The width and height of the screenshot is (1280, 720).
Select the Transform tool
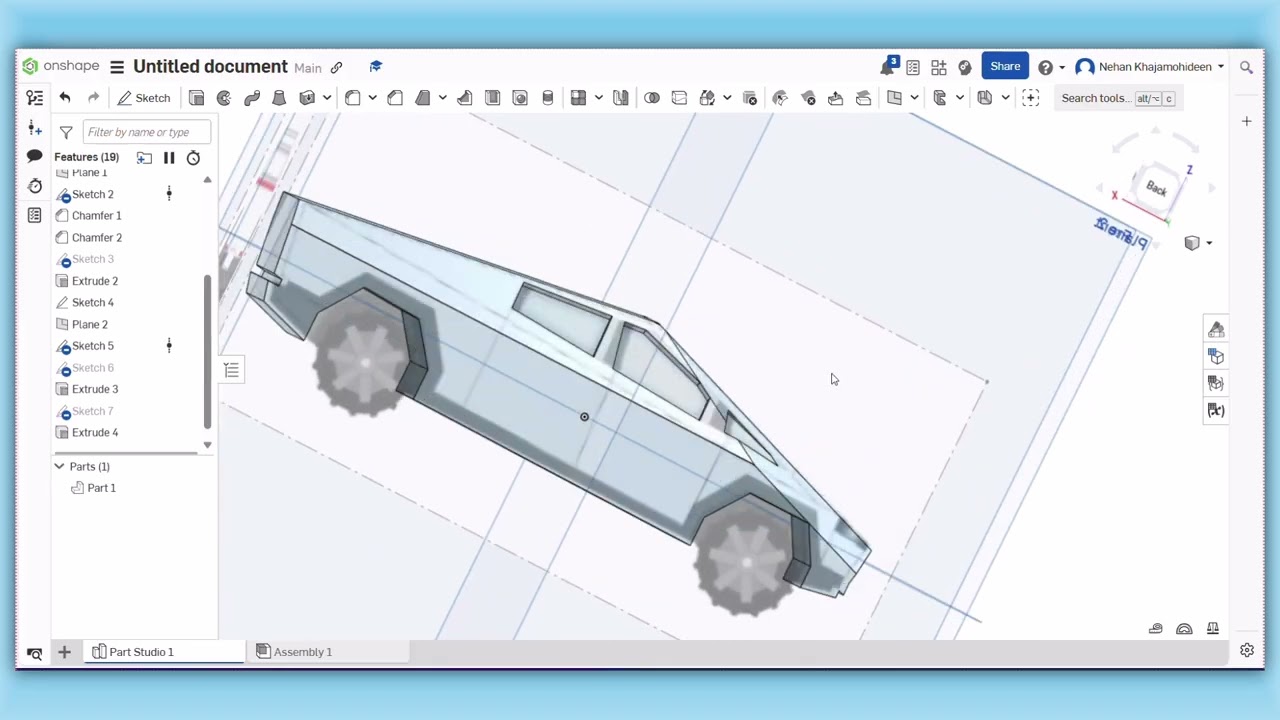[707, 98]
